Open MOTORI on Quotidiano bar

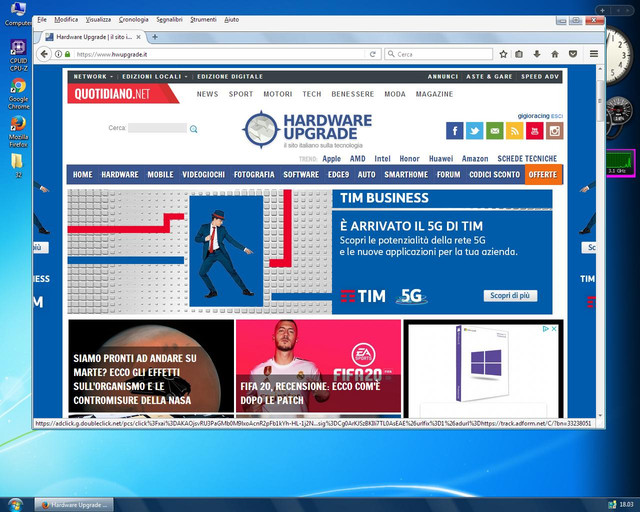point(278,94)
